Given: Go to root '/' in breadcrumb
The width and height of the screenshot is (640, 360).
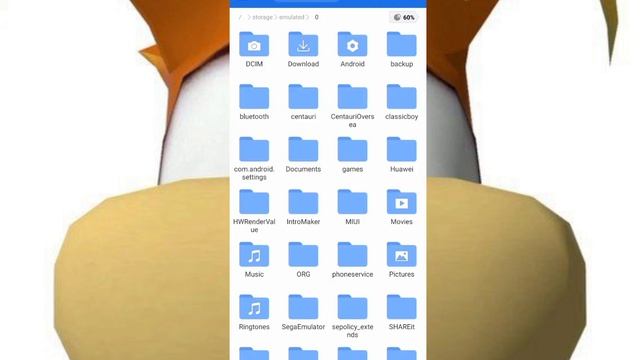Looking at the screenshot, I should point(240,17).
